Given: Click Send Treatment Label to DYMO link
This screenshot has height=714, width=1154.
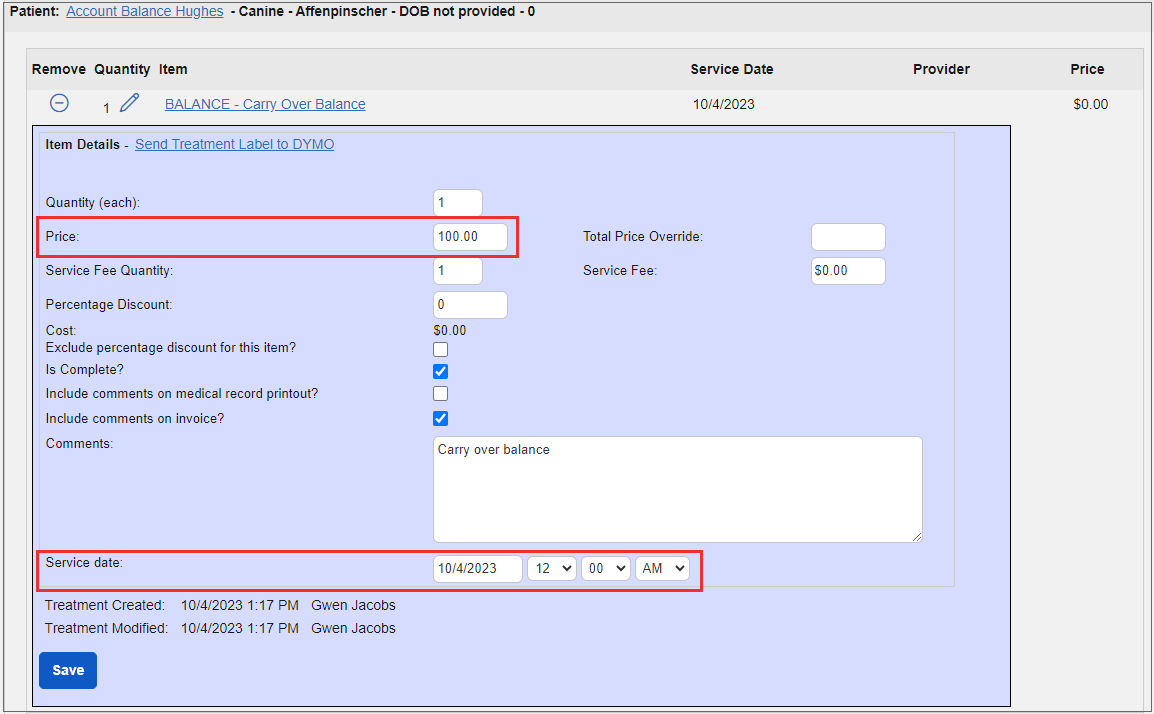Looking at the screenshot, I should click(235, 144).
